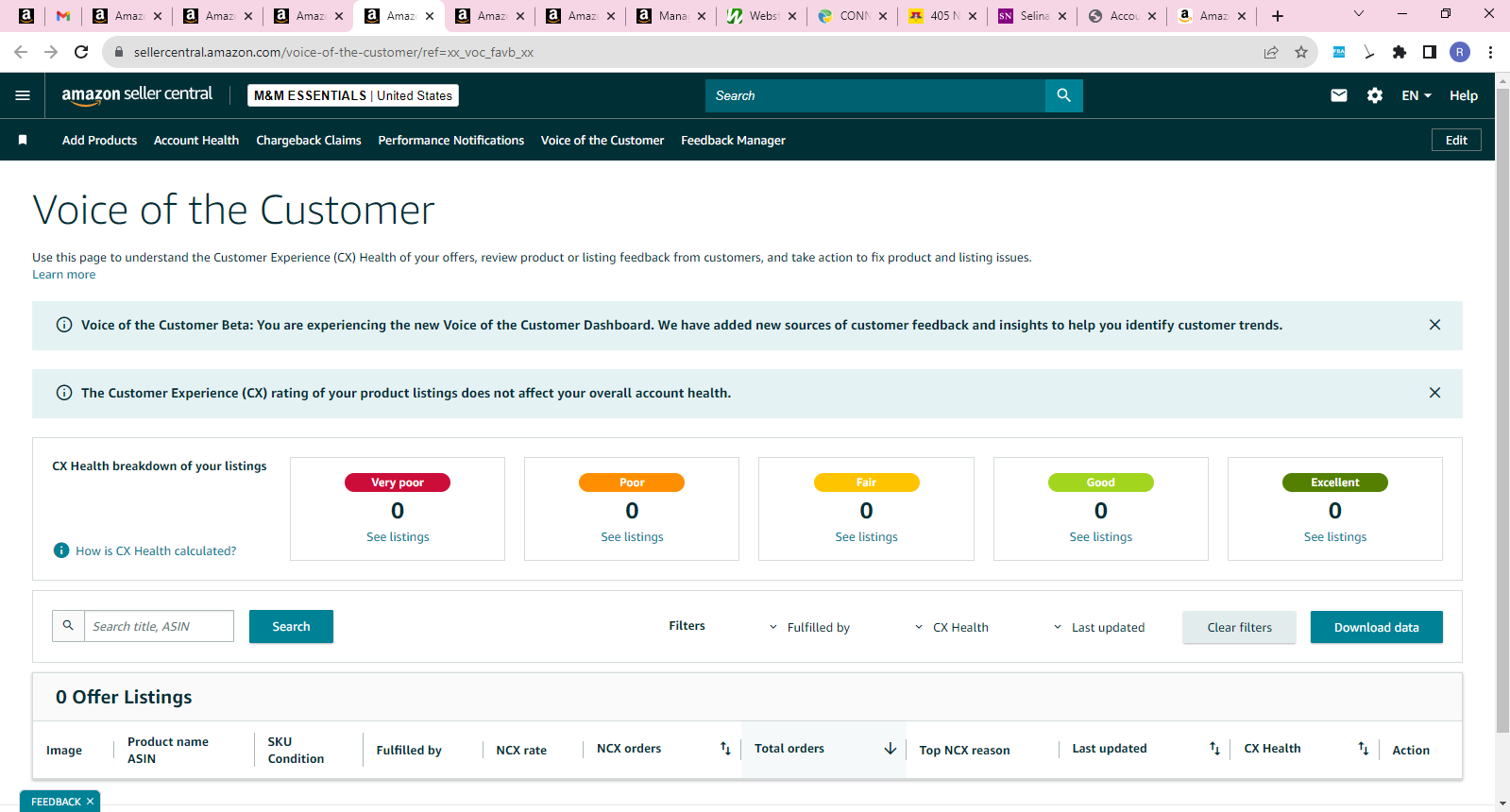The image size is (1510, 812).
Task: Open the Chrome three-dot menu
Action: coord(1490,52)
